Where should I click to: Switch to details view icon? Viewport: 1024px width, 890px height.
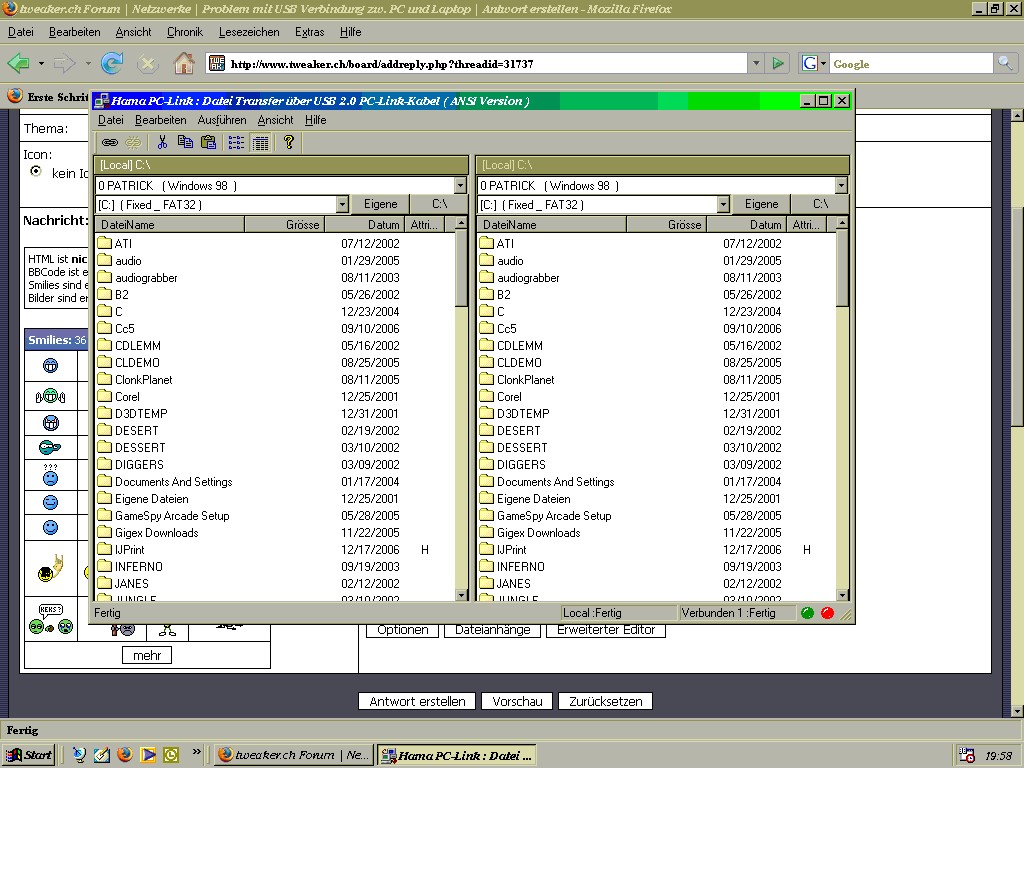260,142
